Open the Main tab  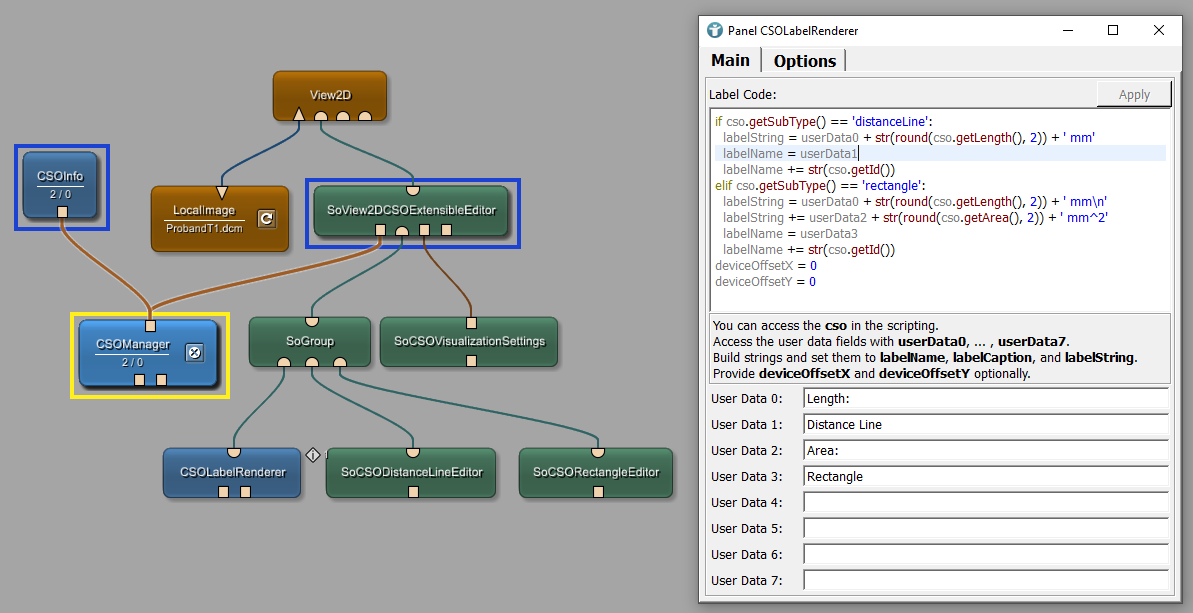click(x=730, y=60)
